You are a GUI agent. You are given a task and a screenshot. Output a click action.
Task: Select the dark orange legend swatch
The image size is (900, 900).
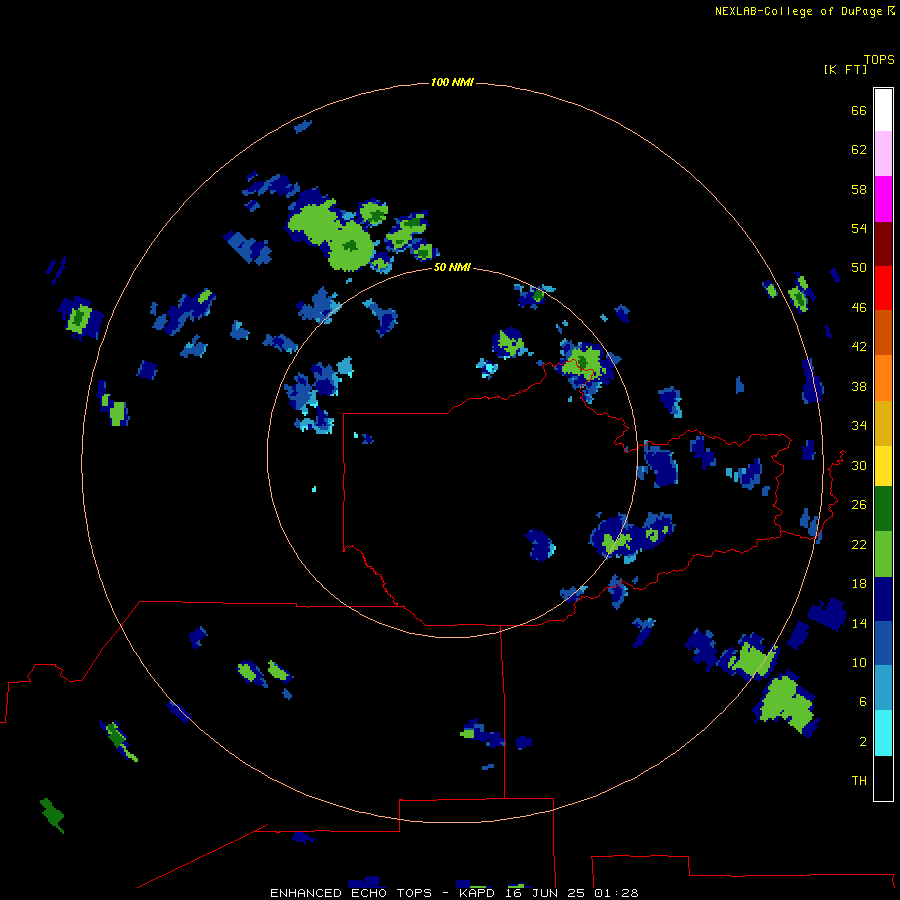click(x=883, y=332)
